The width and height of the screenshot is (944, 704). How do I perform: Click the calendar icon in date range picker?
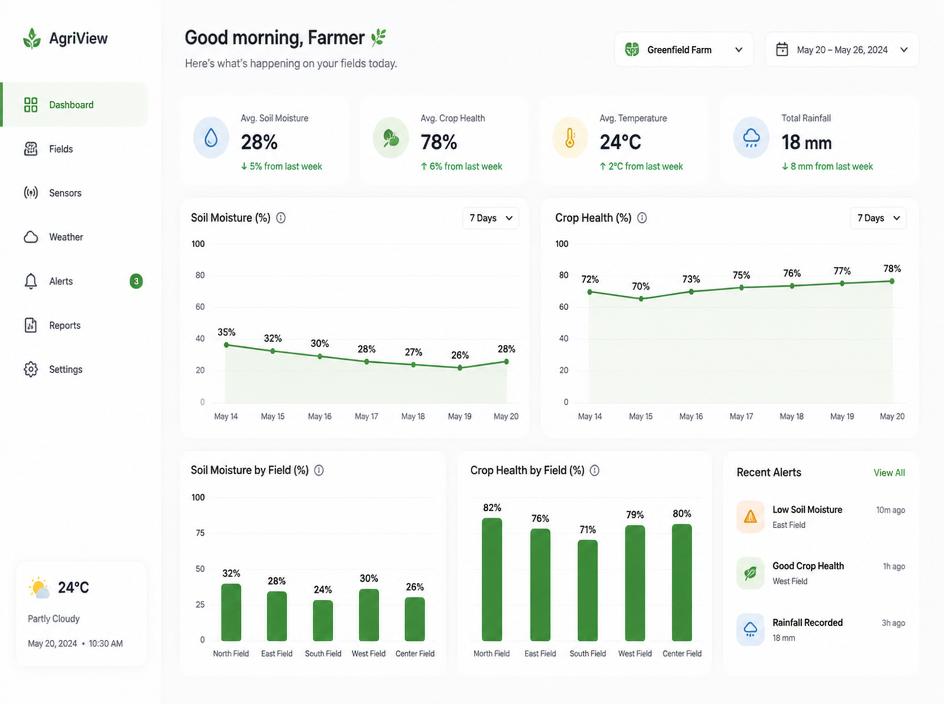coord(781,49)
